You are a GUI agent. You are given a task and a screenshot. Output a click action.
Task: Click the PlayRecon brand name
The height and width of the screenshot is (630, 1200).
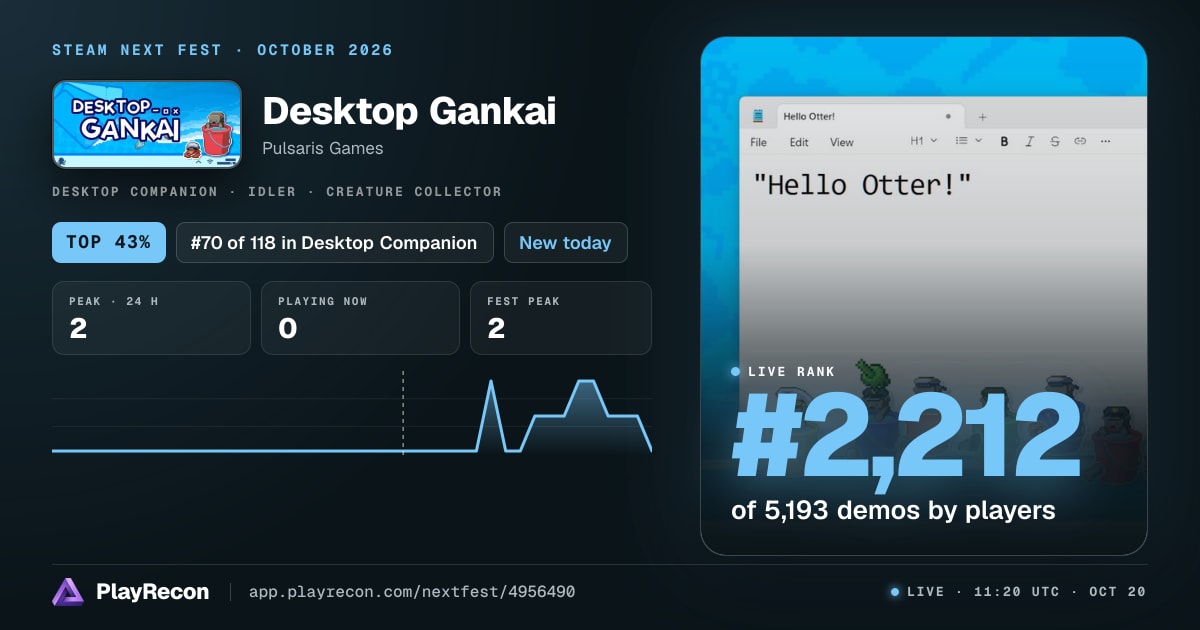click(x=153, y=592)
